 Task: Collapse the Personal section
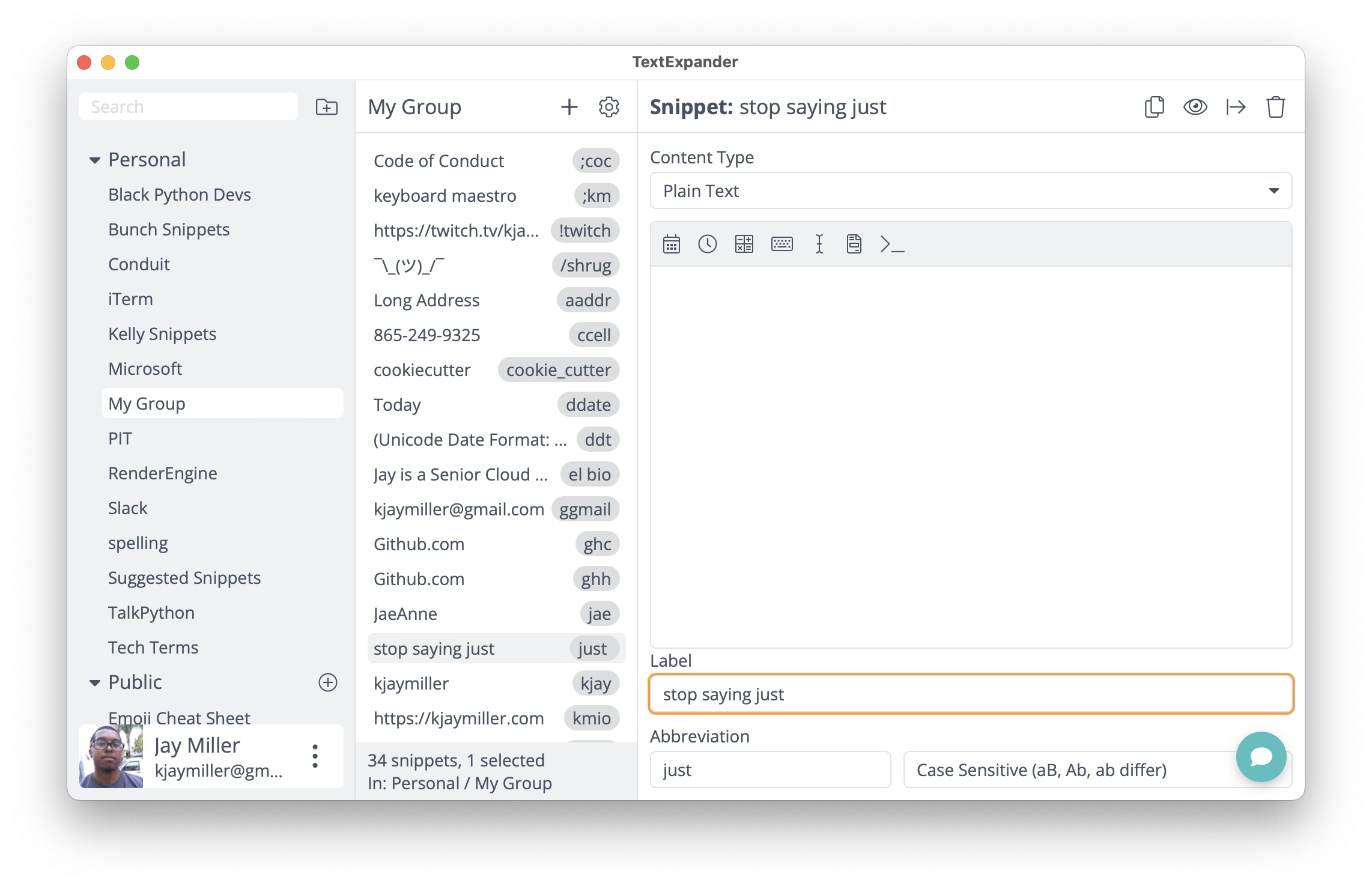pos(95,160)
